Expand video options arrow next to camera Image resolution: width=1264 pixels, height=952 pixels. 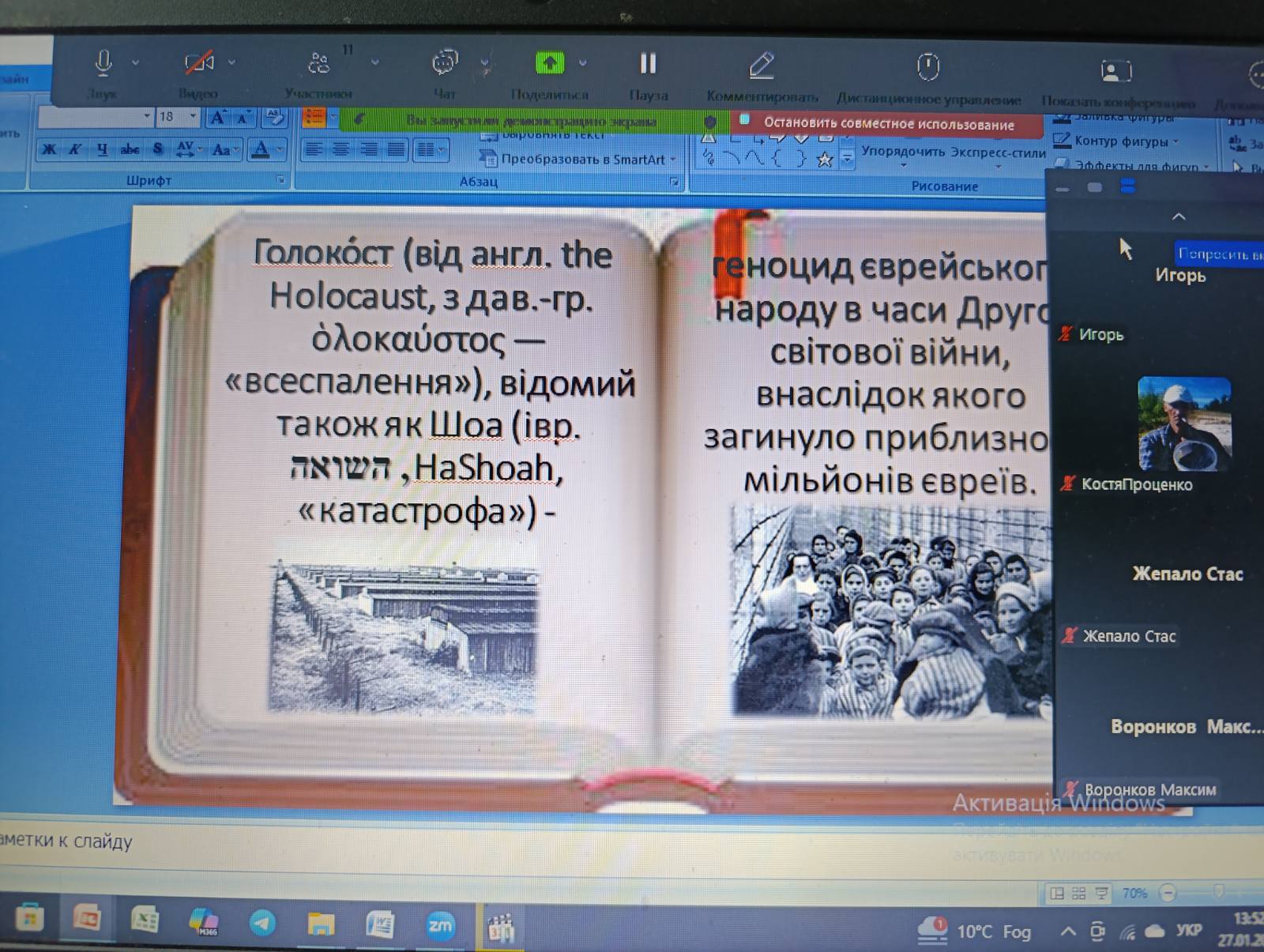(x=231, y=62)
